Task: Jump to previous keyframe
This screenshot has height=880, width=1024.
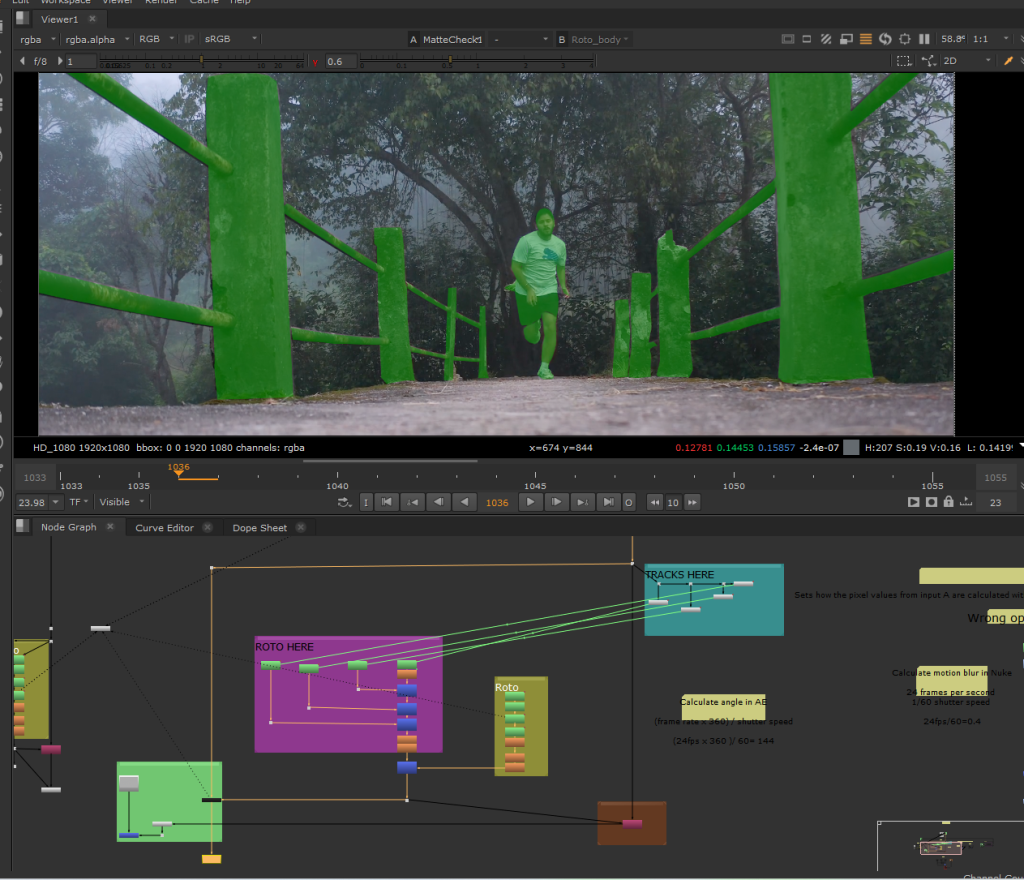Action: click(413, 502)
